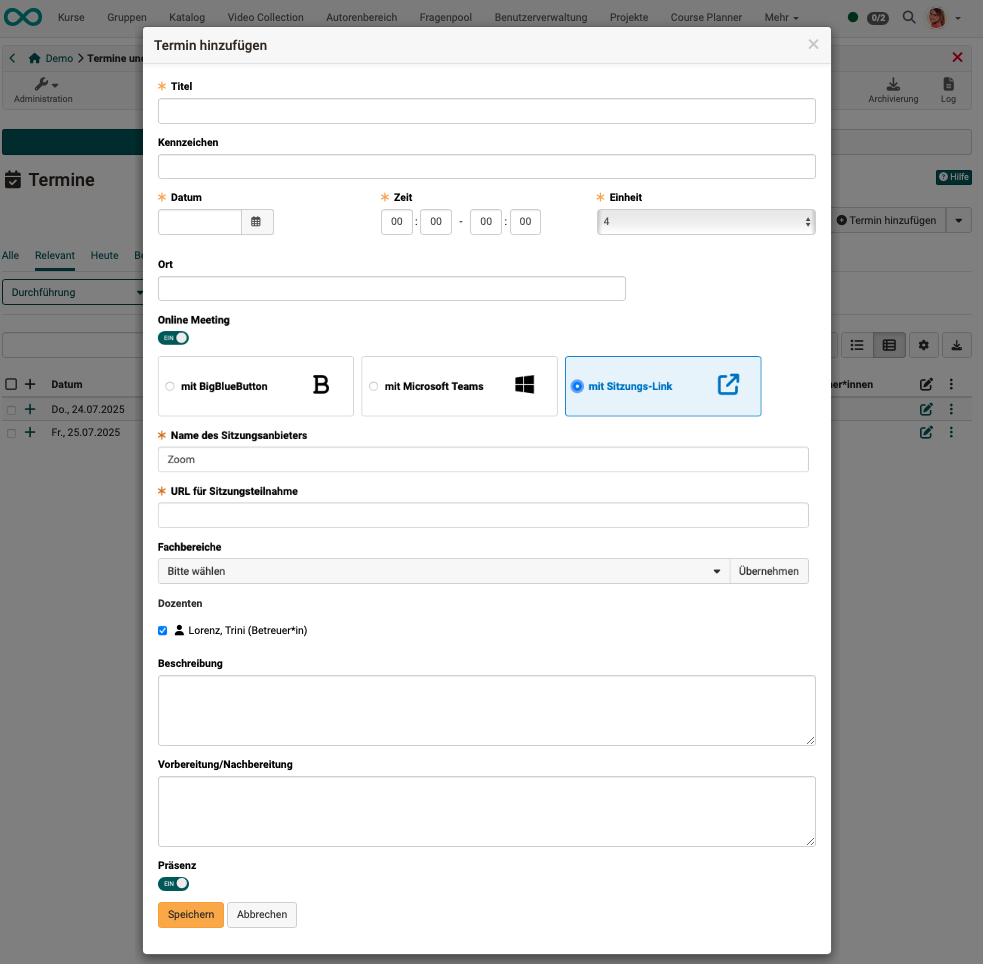Turn off the Präsenz toggle
The width and height of the screenshot is (983, 964).
coord(172,883)
